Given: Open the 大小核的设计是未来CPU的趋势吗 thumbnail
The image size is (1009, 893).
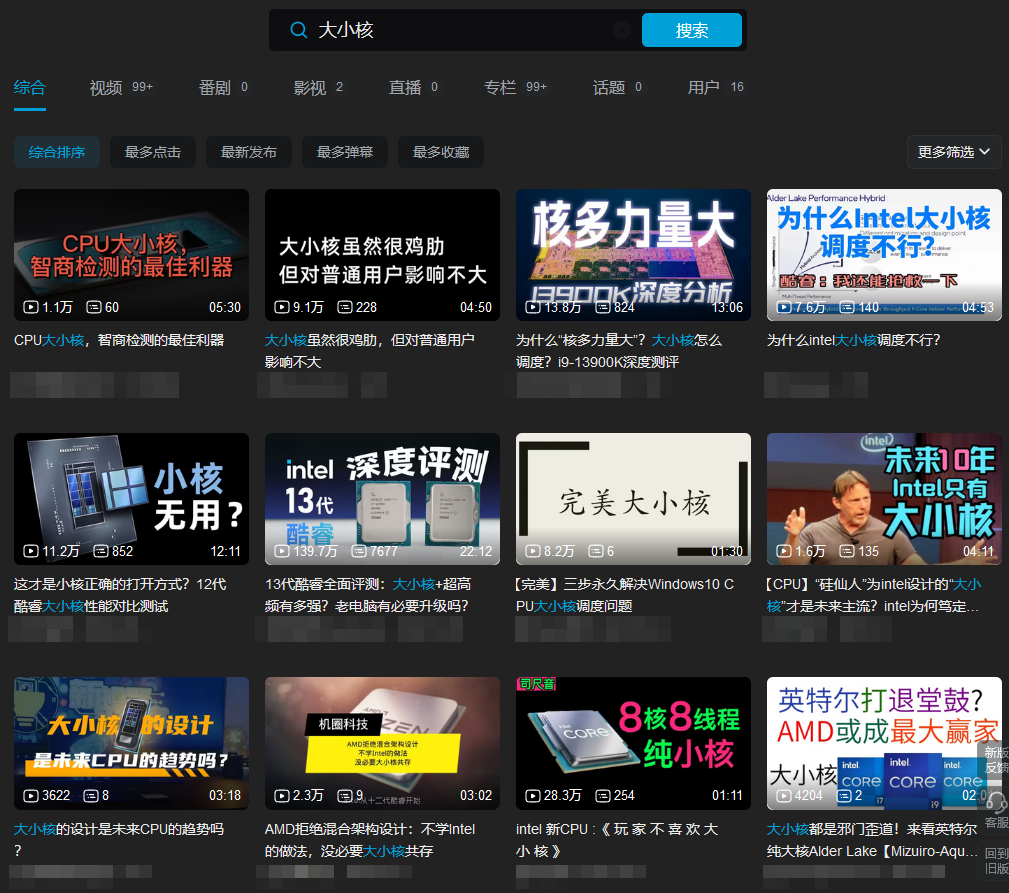Looking at the screenshot, I should coord(131,743).
